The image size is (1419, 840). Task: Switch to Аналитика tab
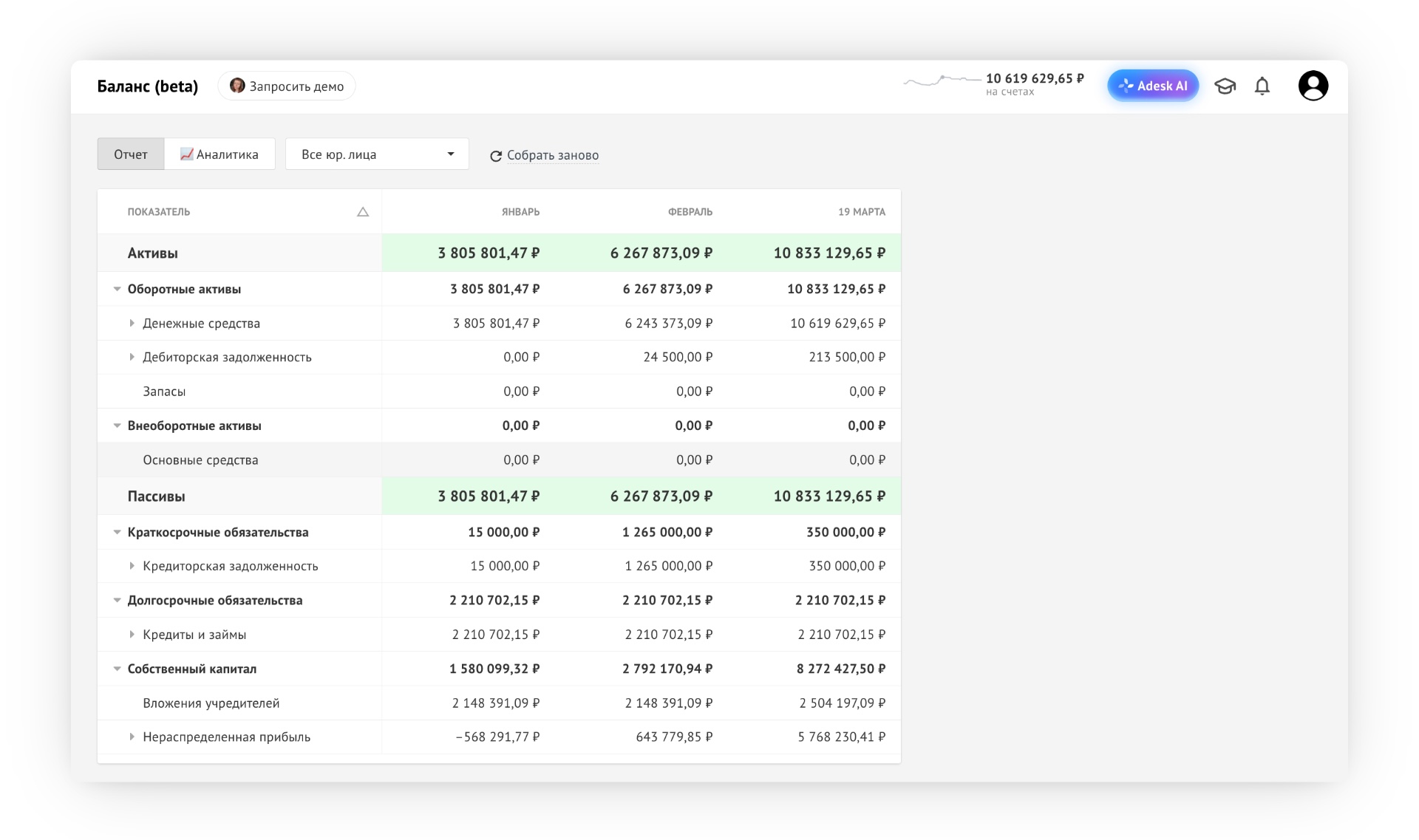[220, 154]
